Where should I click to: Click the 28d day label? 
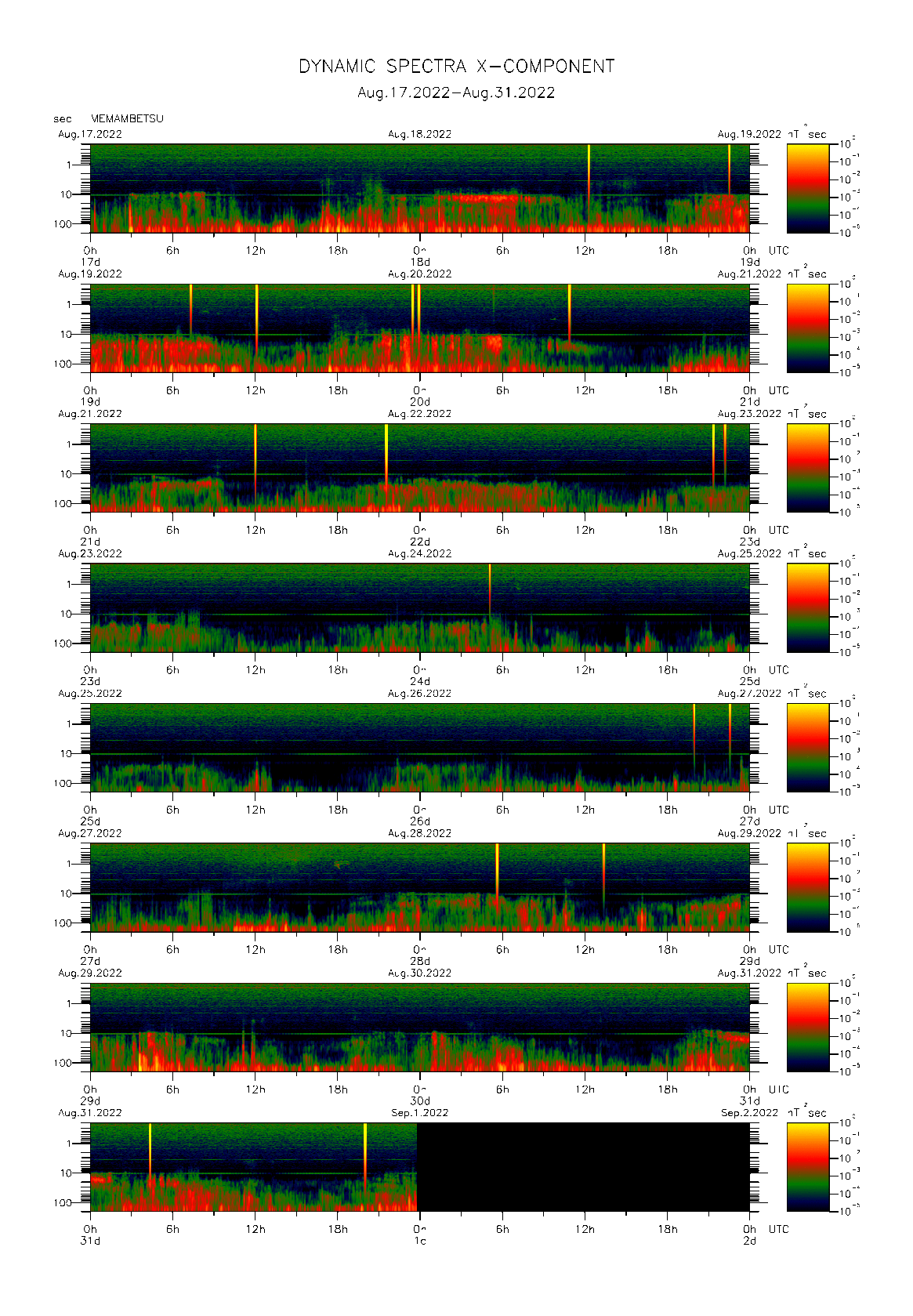[x=420, y=961]
